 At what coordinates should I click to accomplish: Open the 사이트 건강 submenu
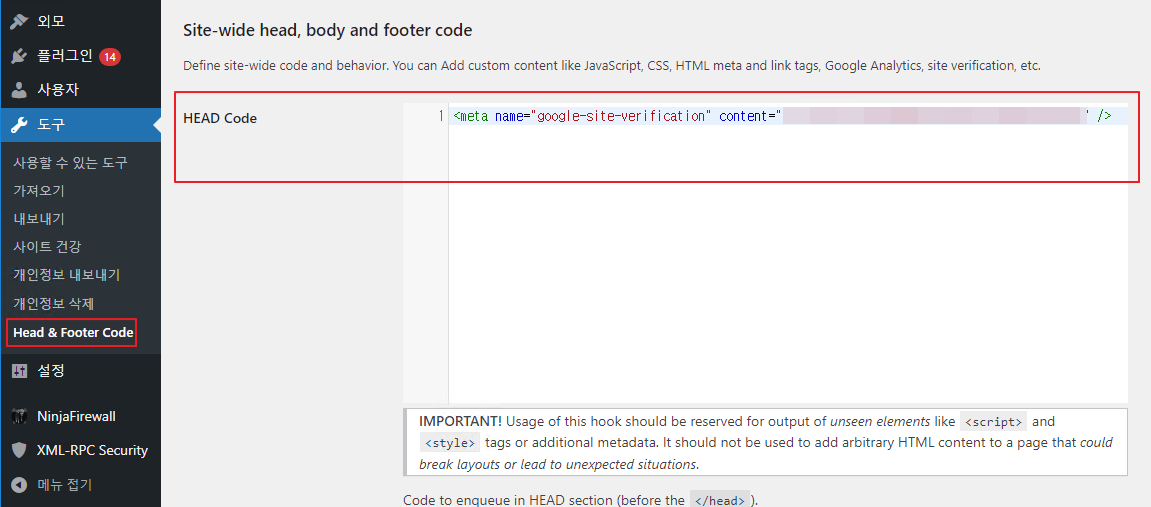coord(47,247)
